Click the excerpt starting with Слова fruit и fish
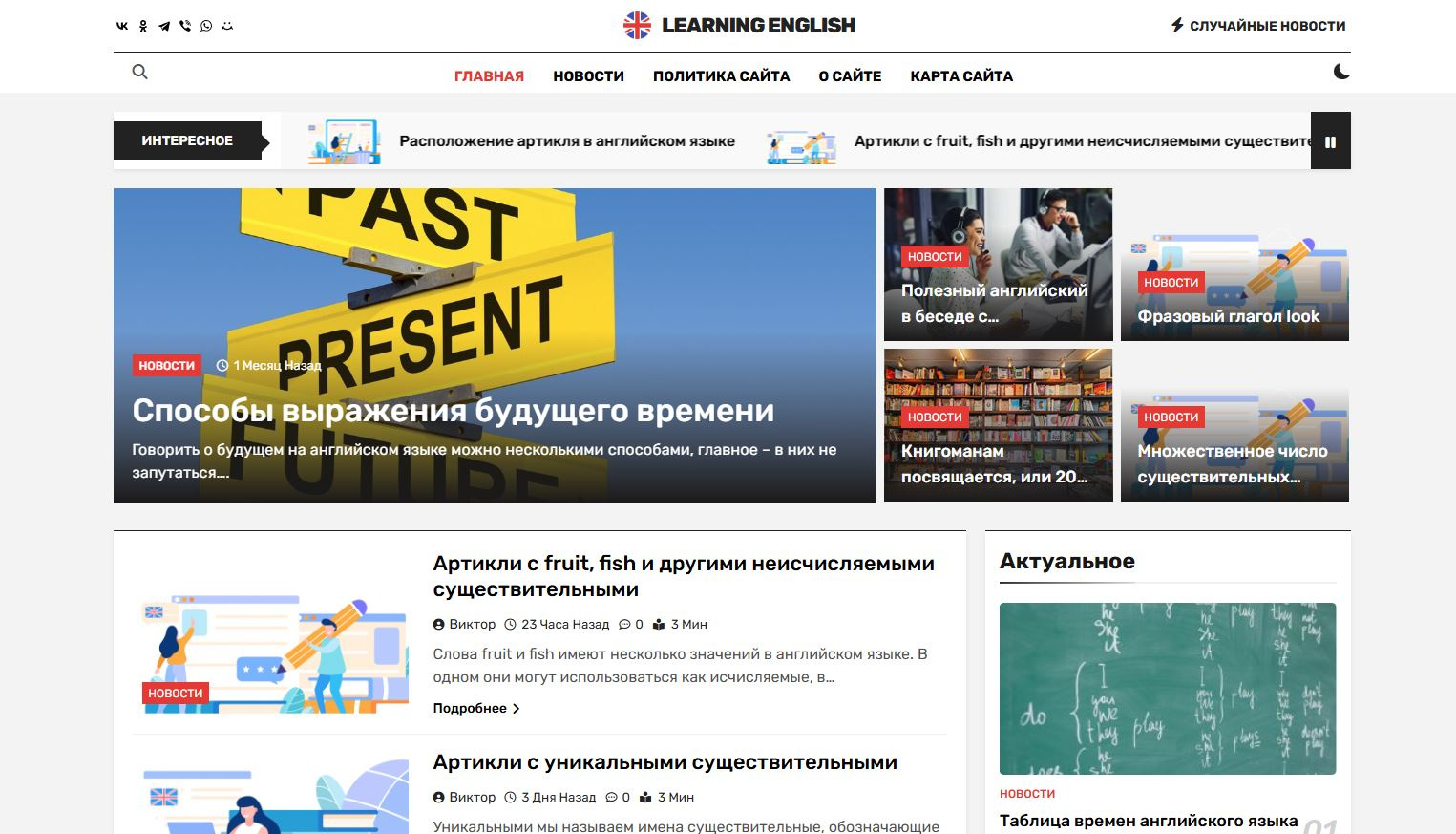 [681, 666]
